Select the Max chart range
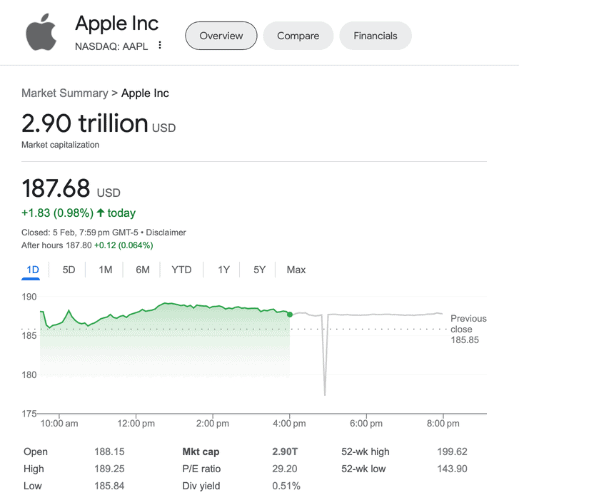600x500 pixels. 296,270
